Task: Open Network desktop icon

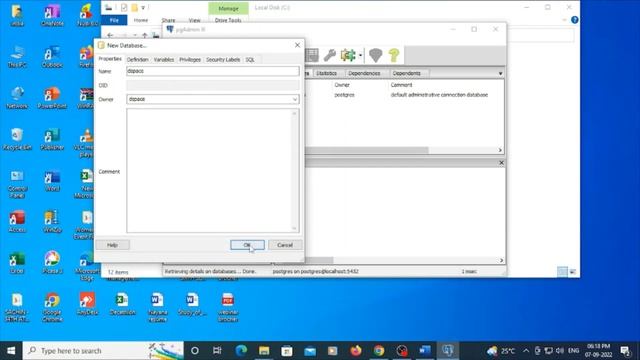Action: point(17,98)
